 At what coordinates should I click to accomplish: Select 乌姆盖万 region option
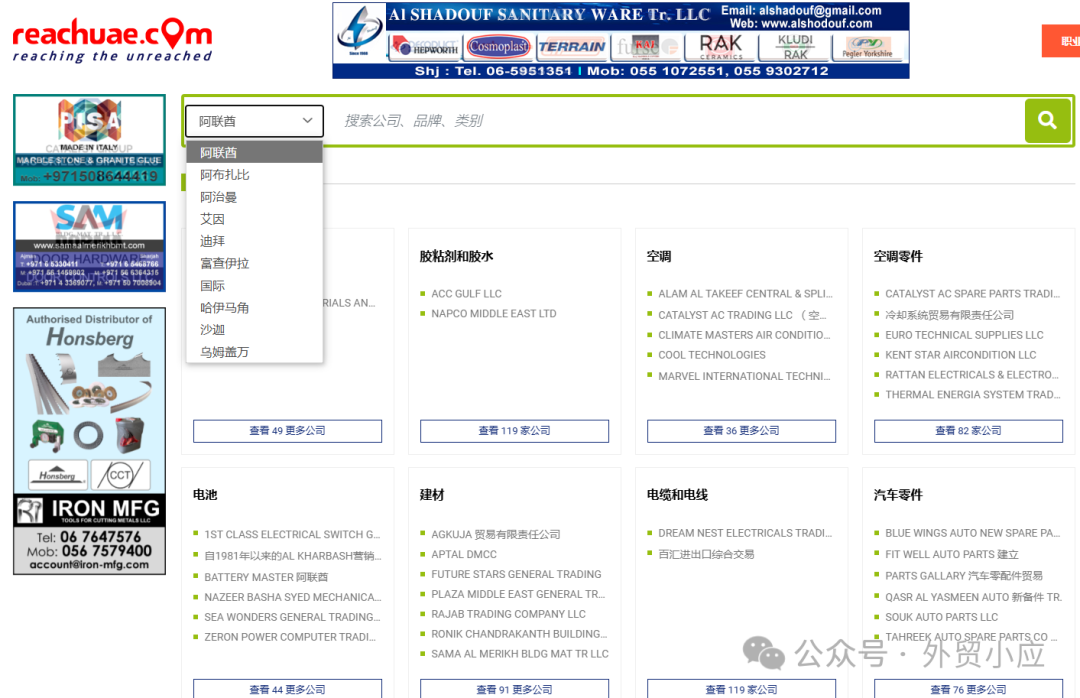[x=254, y=351]
